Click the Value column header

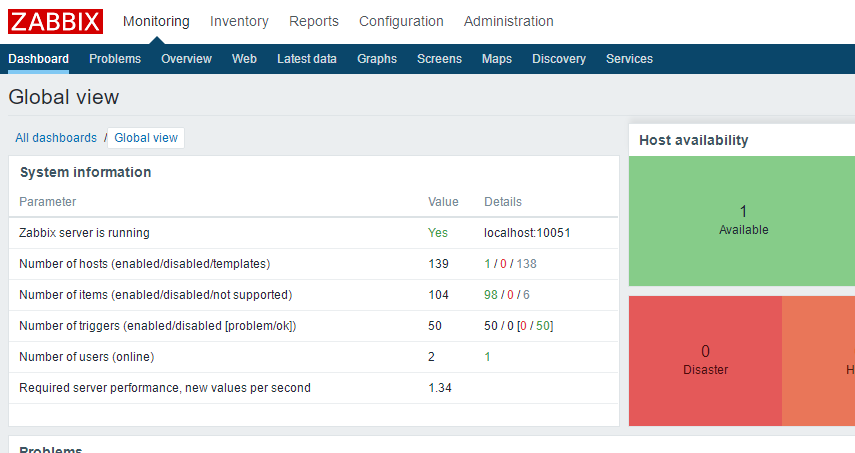[x=443, y=202]
